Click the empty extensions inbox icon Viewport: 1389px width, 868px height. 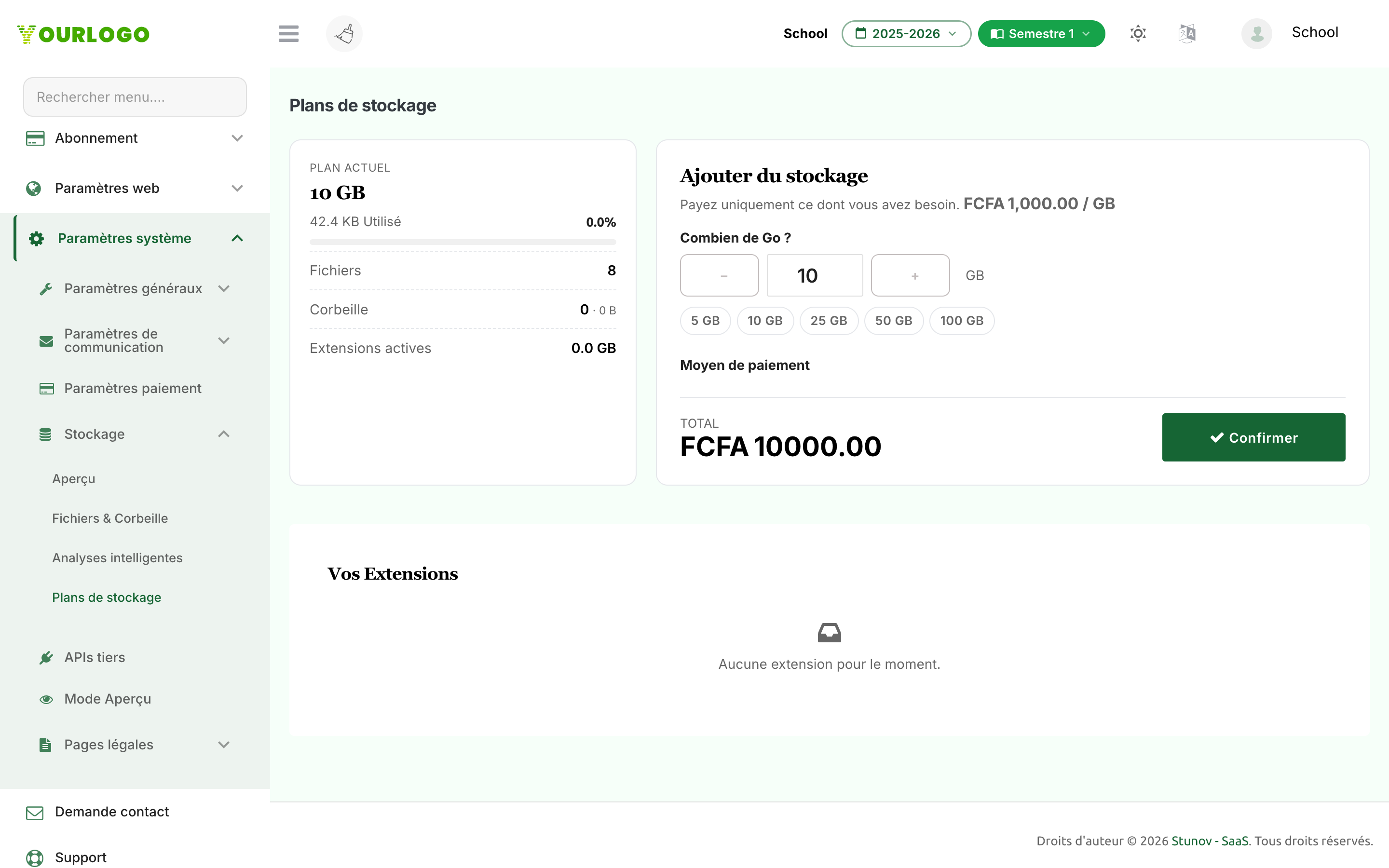[829, 633]
